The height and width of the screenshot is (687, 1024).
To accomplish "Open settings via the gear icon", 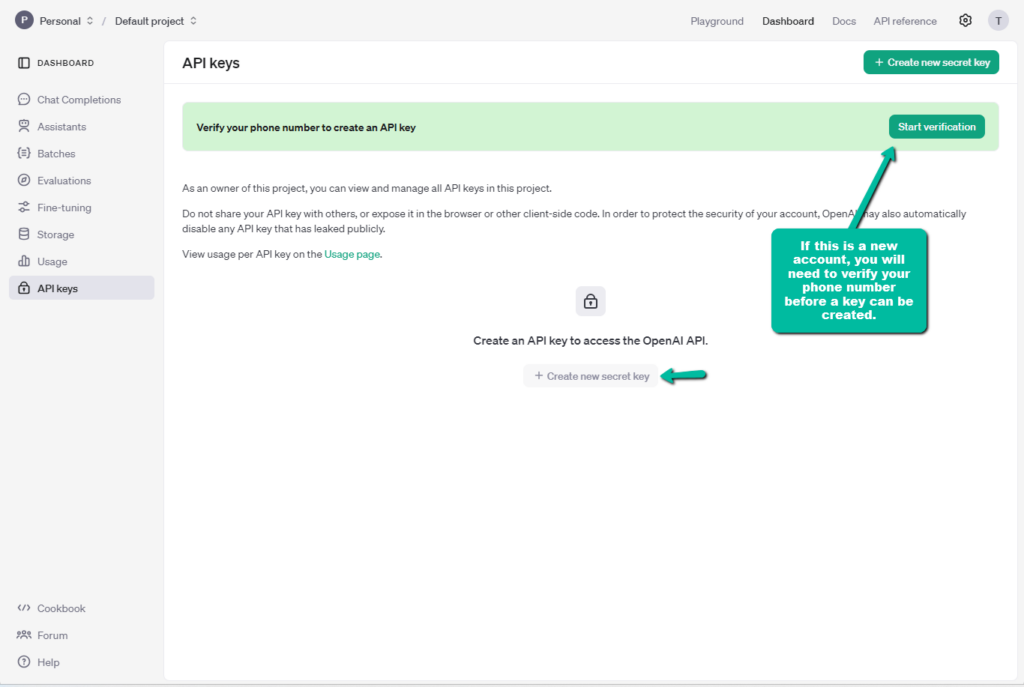I will click(x=965, y=20).
